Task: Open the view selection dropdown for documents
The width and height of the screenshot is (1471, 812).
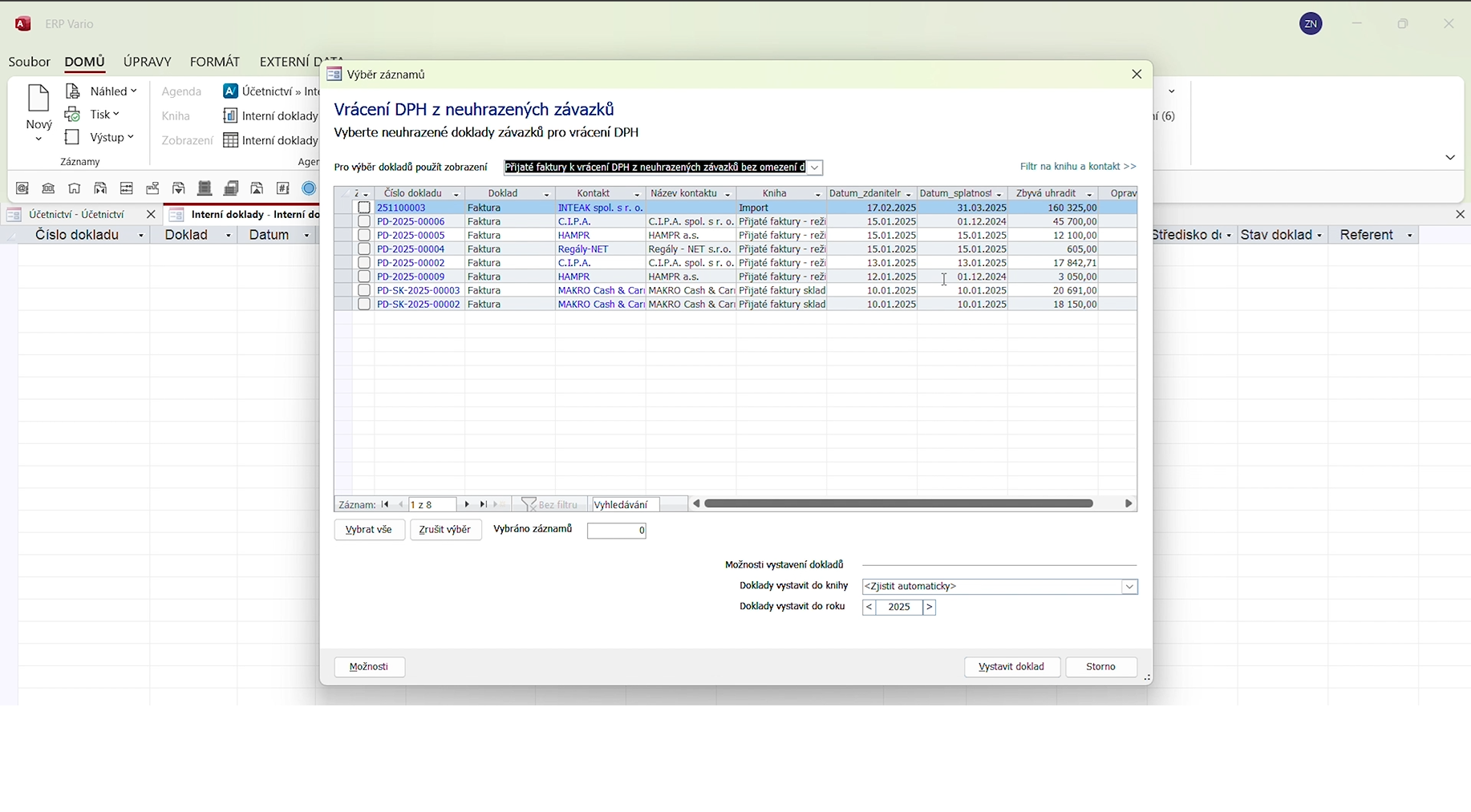Action: (x=814, y=168)
